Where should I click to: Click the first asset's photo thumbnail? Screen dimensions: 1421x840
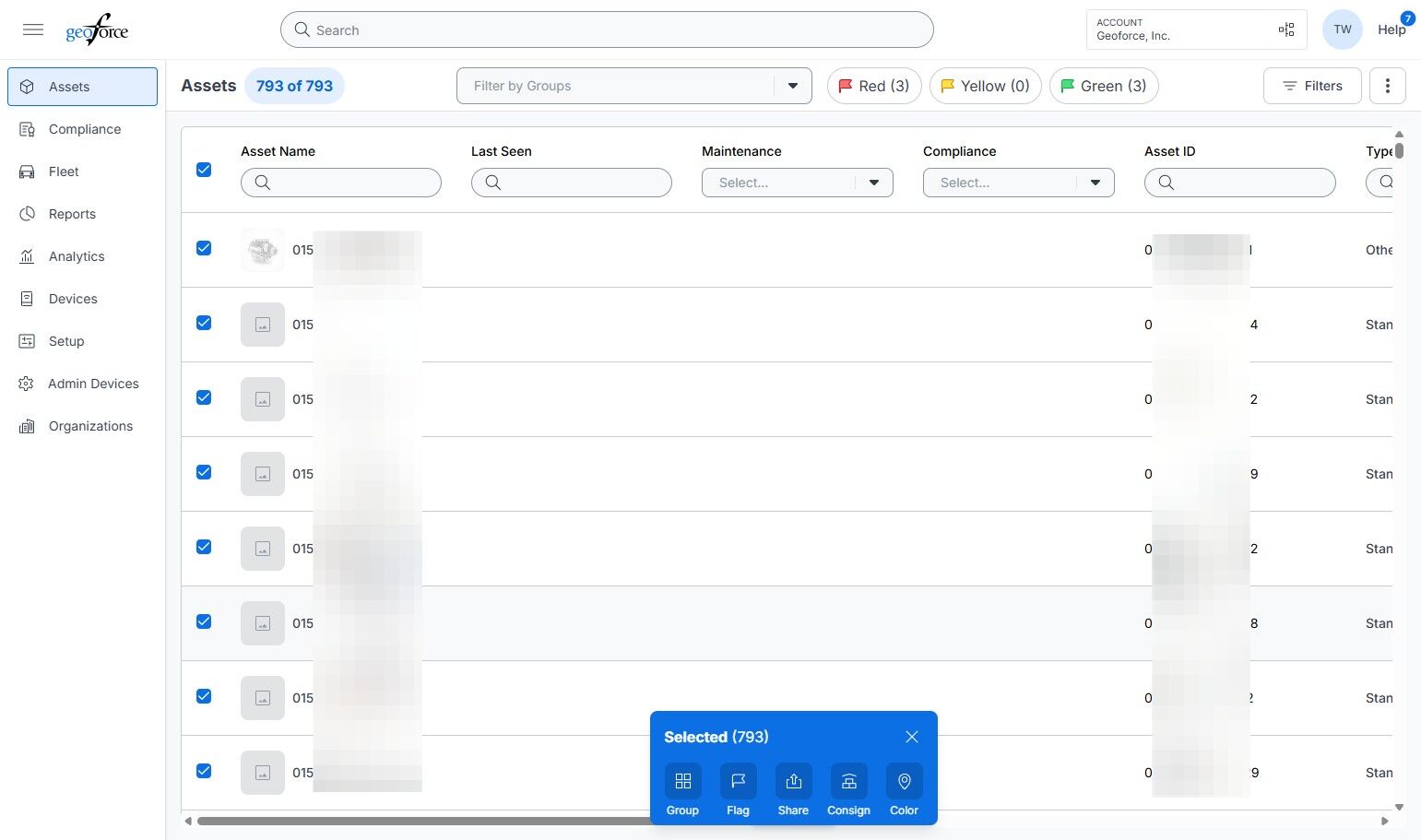[x=263, y=250]
